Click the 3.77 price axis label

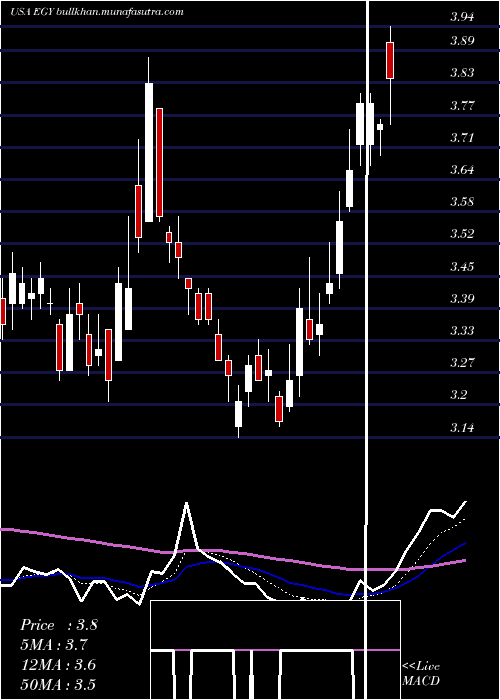462,106
